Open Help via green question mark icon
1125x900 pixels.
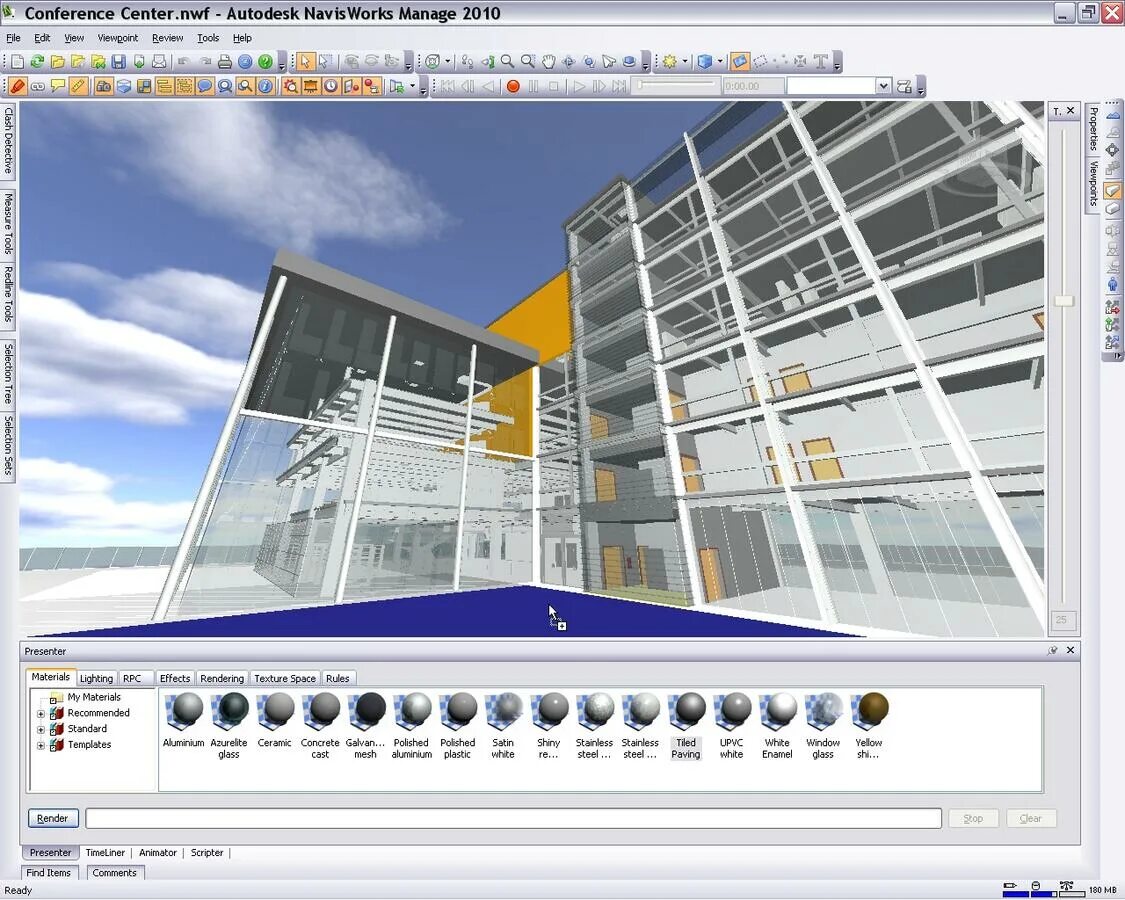coord(265,62)
